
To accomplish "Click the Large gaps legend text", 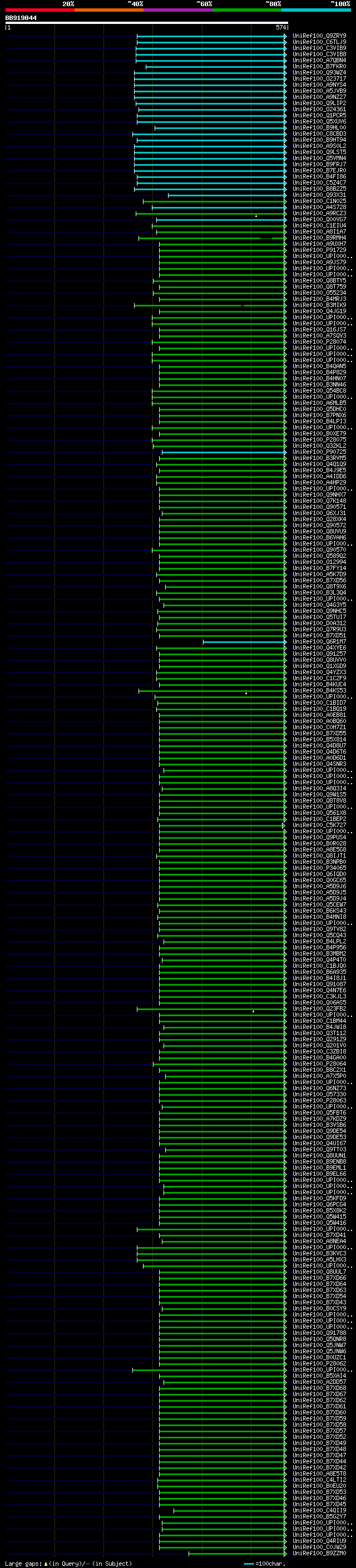I will (67, 1563).
